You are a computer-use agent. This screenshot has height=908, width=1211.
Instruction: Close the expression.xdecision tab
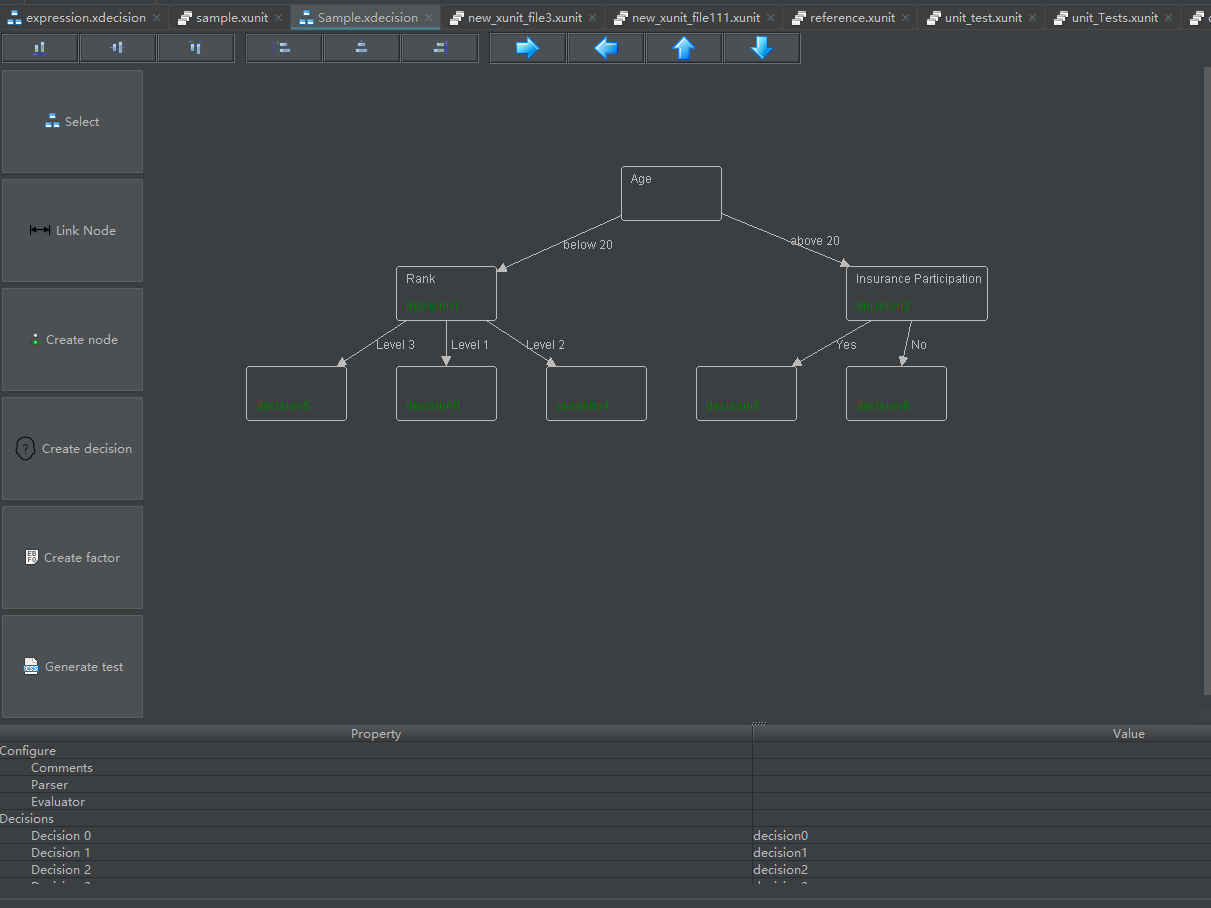(157, 18)
